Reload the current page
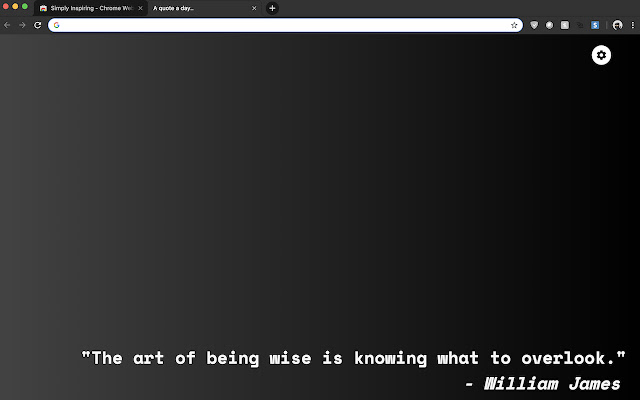 38,25
